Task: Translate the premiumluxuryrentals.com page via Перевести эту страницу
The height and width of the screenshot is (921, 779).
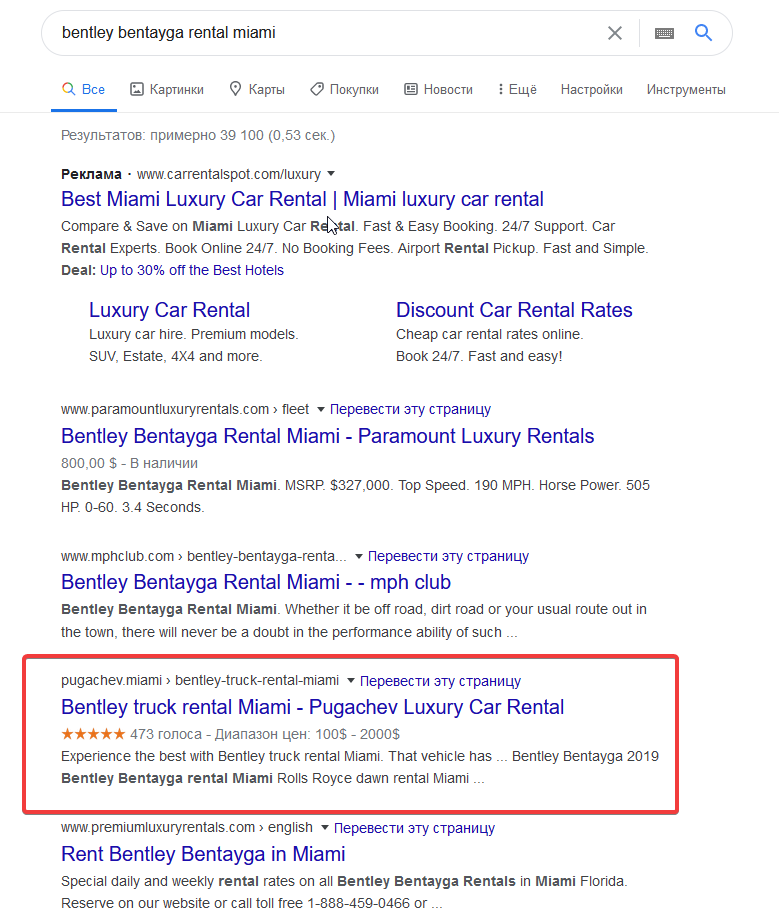Action: [414, 828]
